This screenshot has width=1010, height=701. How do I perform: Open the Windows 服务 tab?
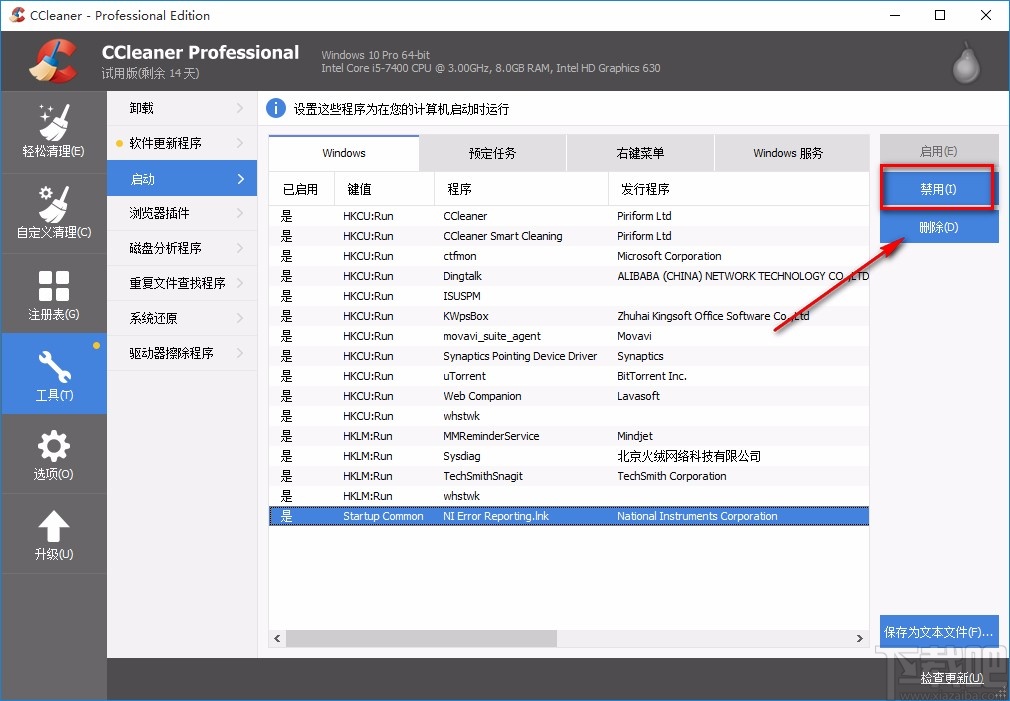pos(790,152)
